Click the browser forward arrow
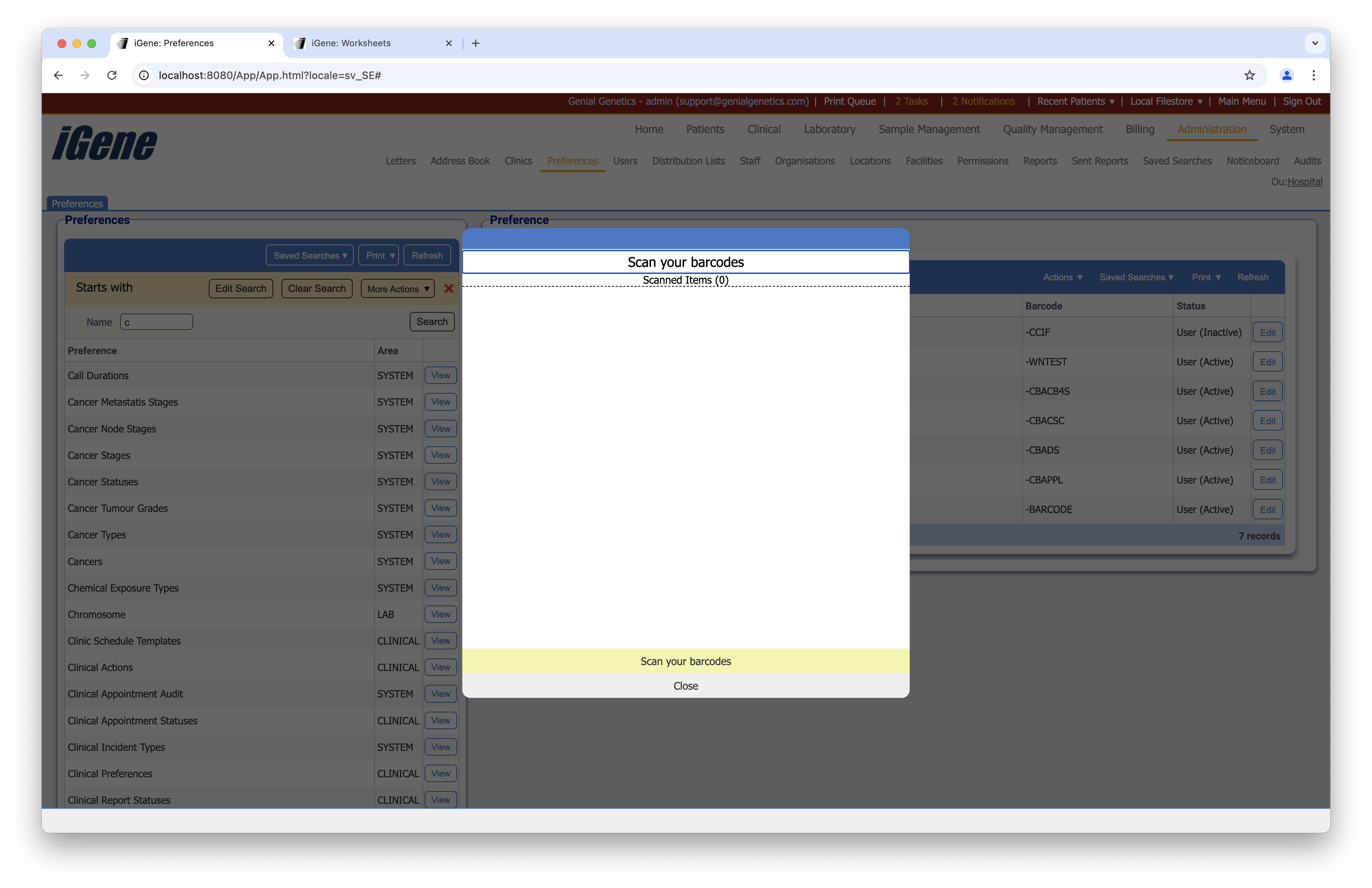Image resolution: width=1372 pixels, height=888 pixels. [x=85, y=75]
